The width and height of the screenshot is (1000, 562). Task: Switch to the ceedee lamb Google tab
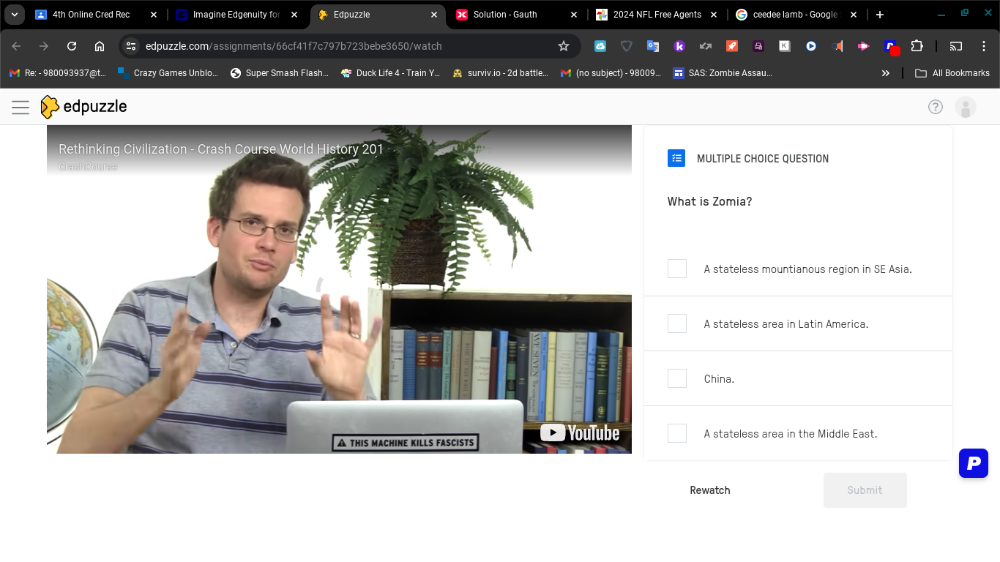point(795,15)
